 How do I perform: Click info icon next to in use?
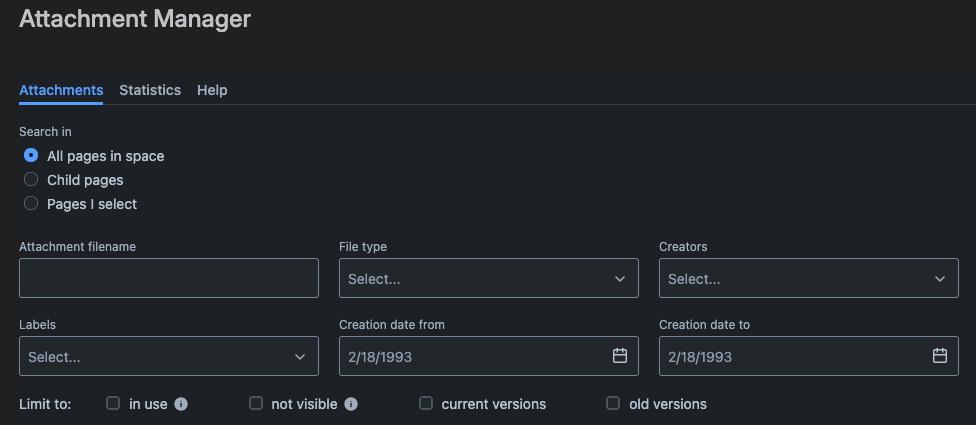point(181,404)
